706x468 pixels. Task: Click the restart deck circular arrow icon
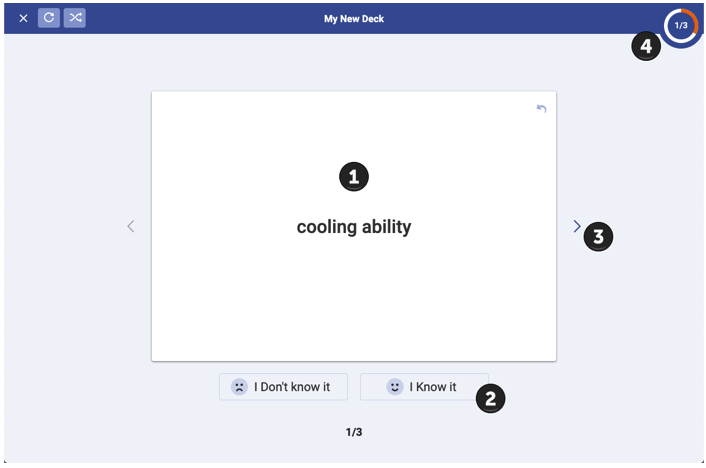point(49,18)
